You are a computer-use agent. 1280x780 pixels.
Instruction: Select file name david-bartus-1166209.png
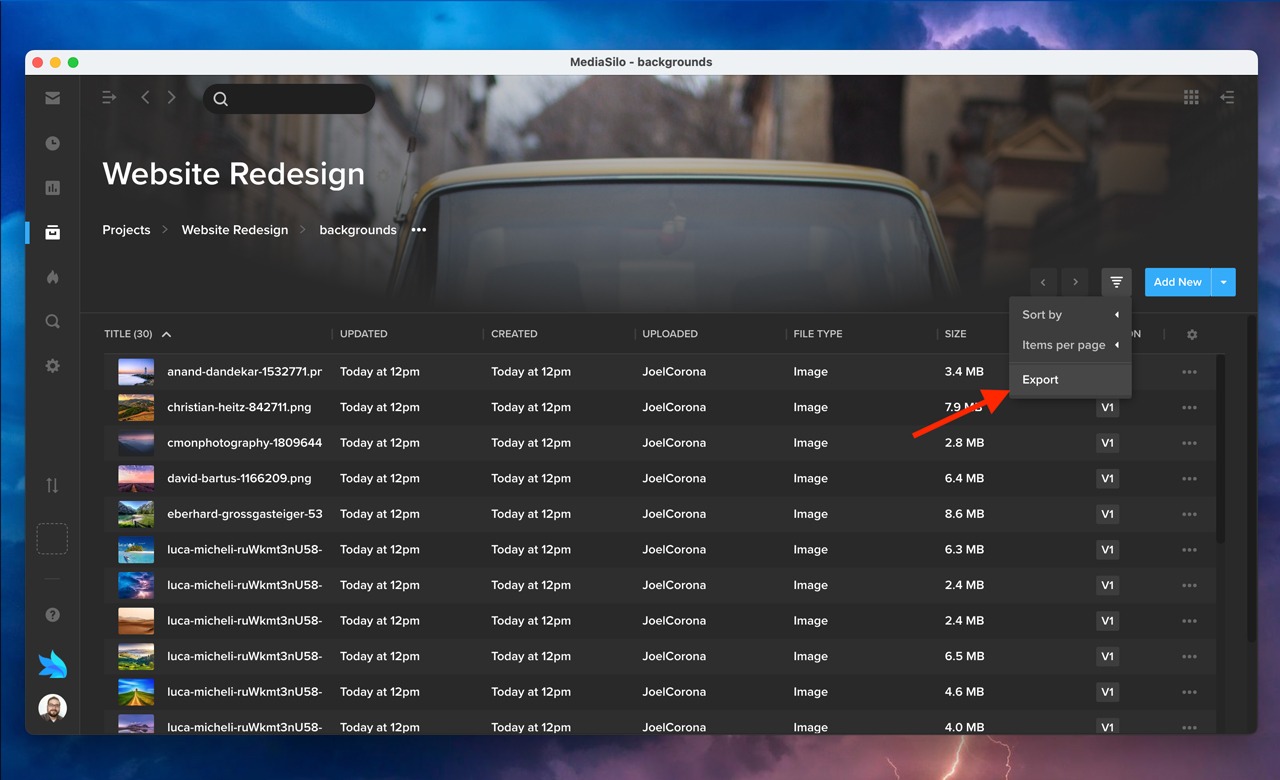(239, 479)
